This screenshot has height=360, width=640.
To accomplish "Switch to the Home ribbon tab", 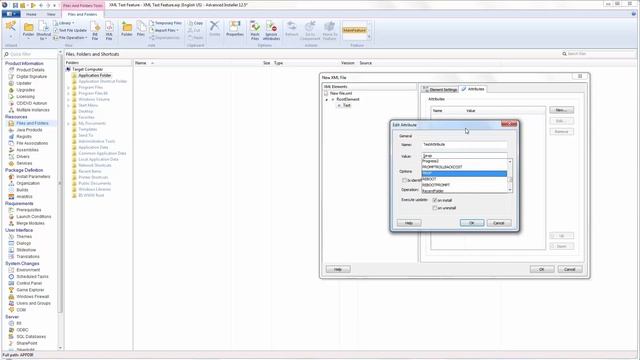I will 31,14.
